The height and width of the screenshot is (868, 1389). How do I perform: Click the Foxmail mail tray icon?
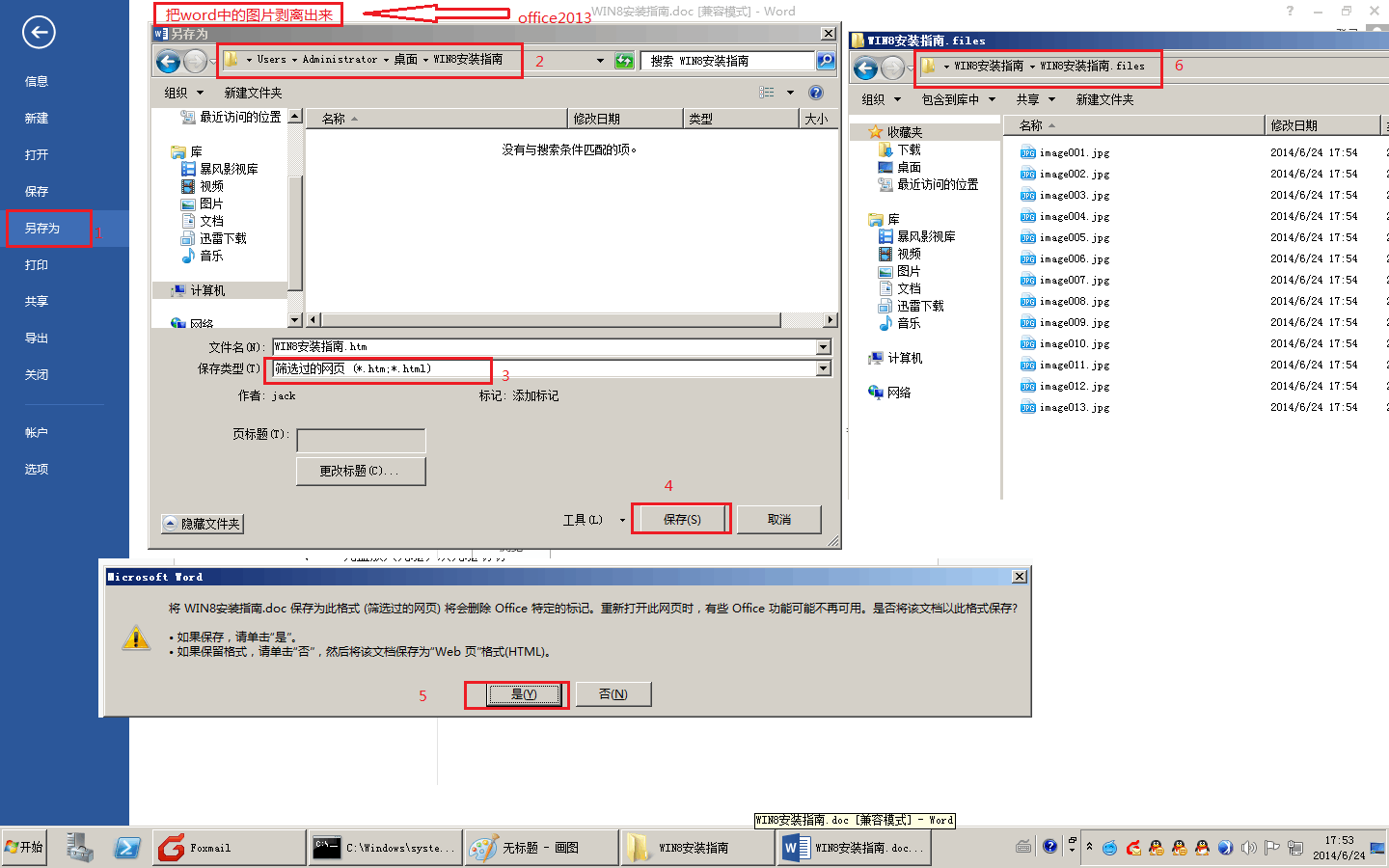tap(1132, 848)
